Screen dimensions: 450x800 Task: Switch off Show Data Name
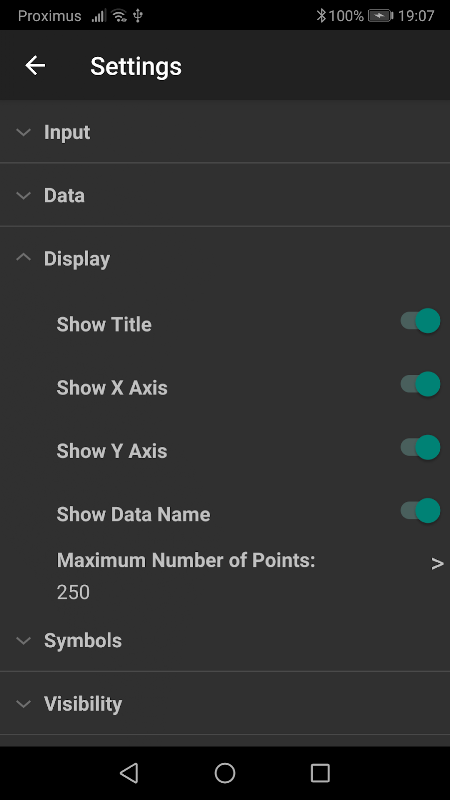[420, 511]
